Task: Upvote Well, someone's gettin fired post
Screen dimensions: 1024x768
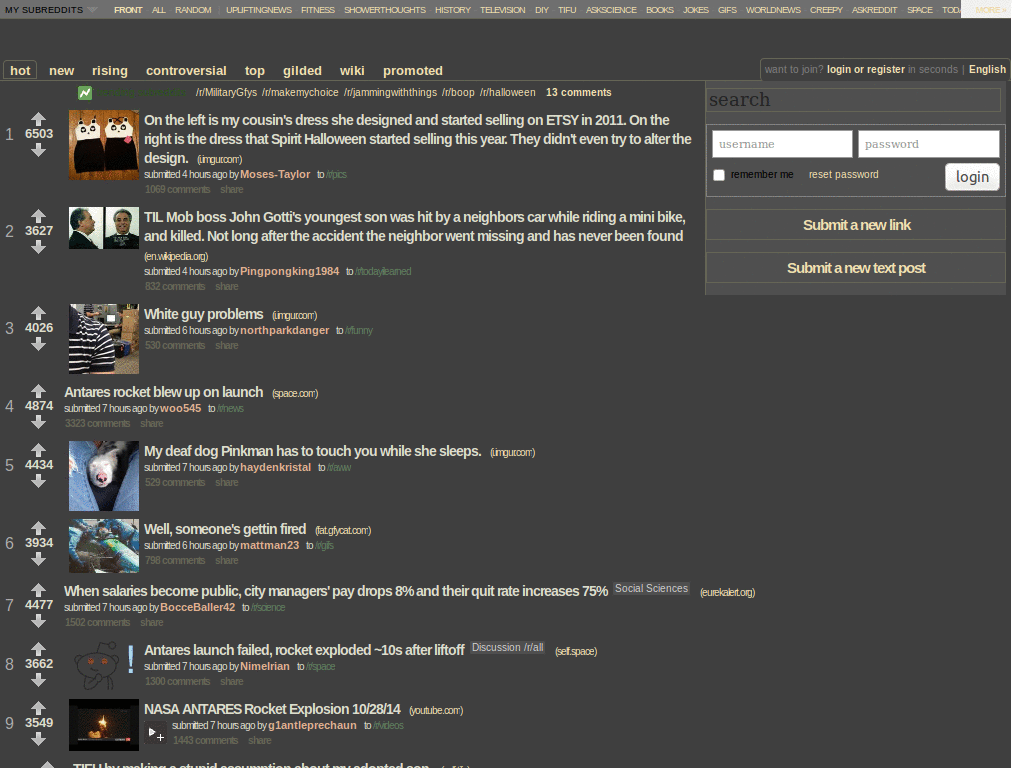Action: tap(39, 528)
